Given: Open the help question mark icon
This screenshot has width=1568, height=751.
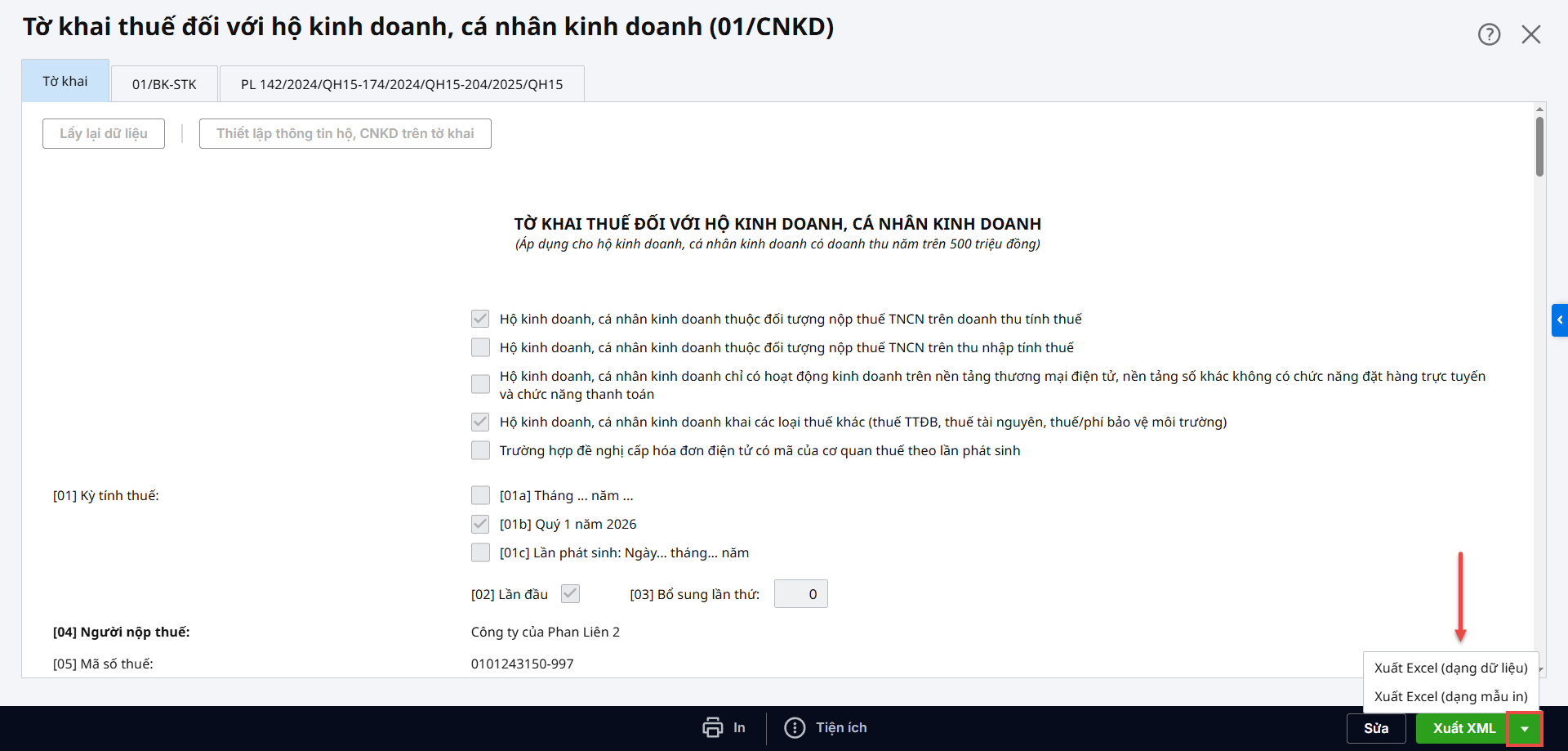Looking at the screenshot, I should tap(1489, 34).
